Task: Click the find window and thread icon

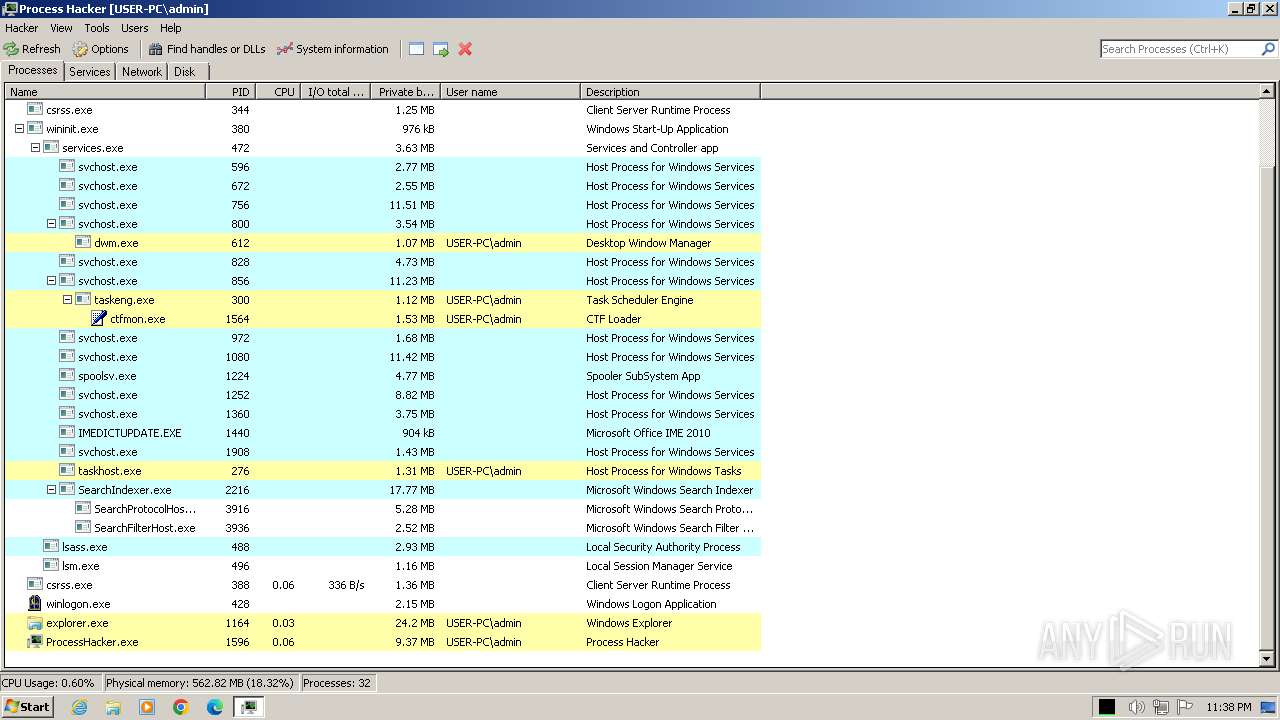Action: point(440,48)
